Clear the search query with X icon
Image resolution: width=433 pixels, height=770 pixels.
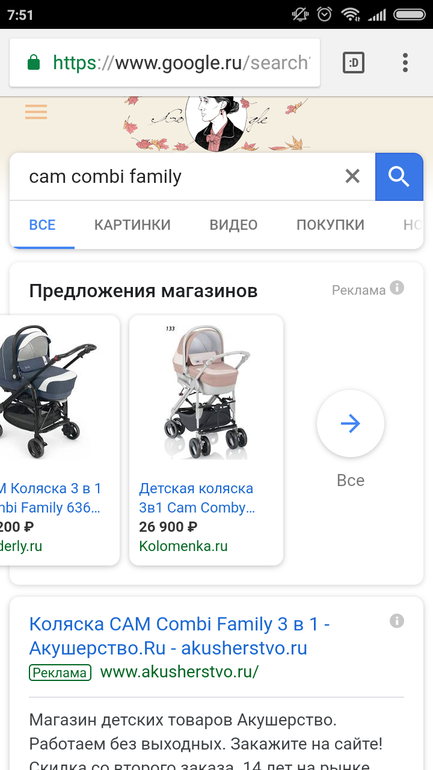point(352,176)
